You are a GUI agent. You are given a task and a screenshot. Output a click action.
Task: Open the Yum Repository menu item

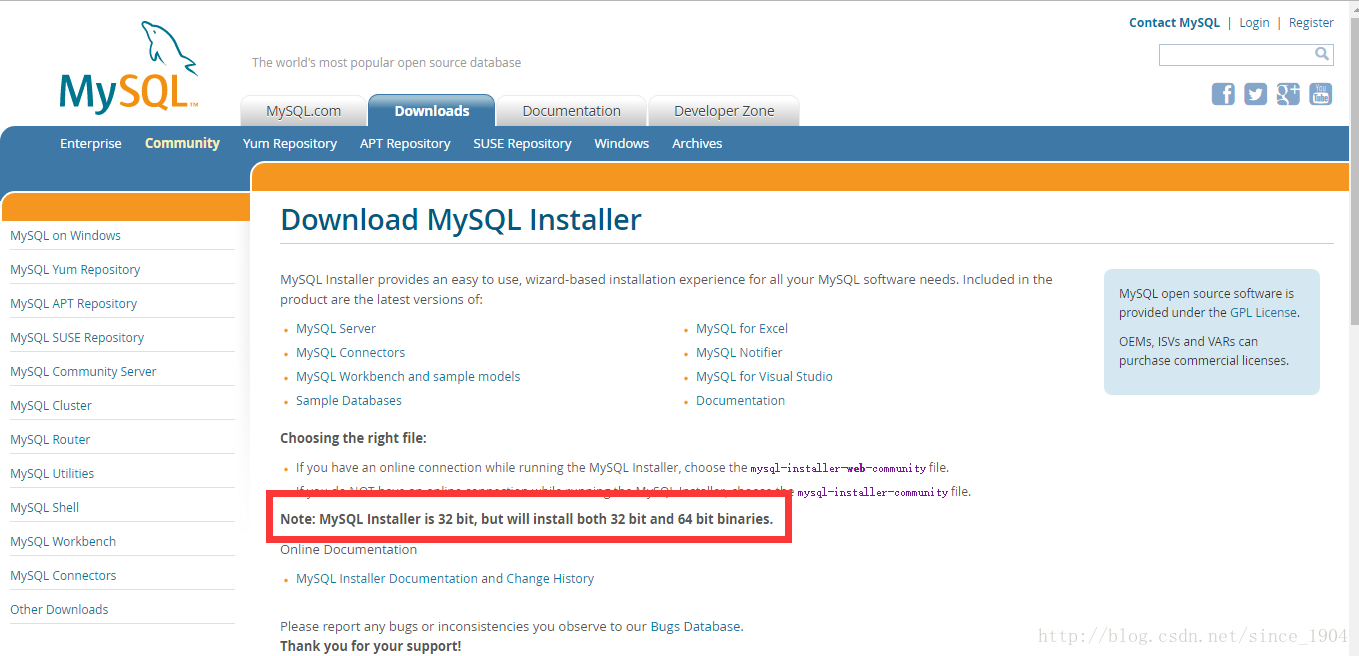(x=290, y=144)
